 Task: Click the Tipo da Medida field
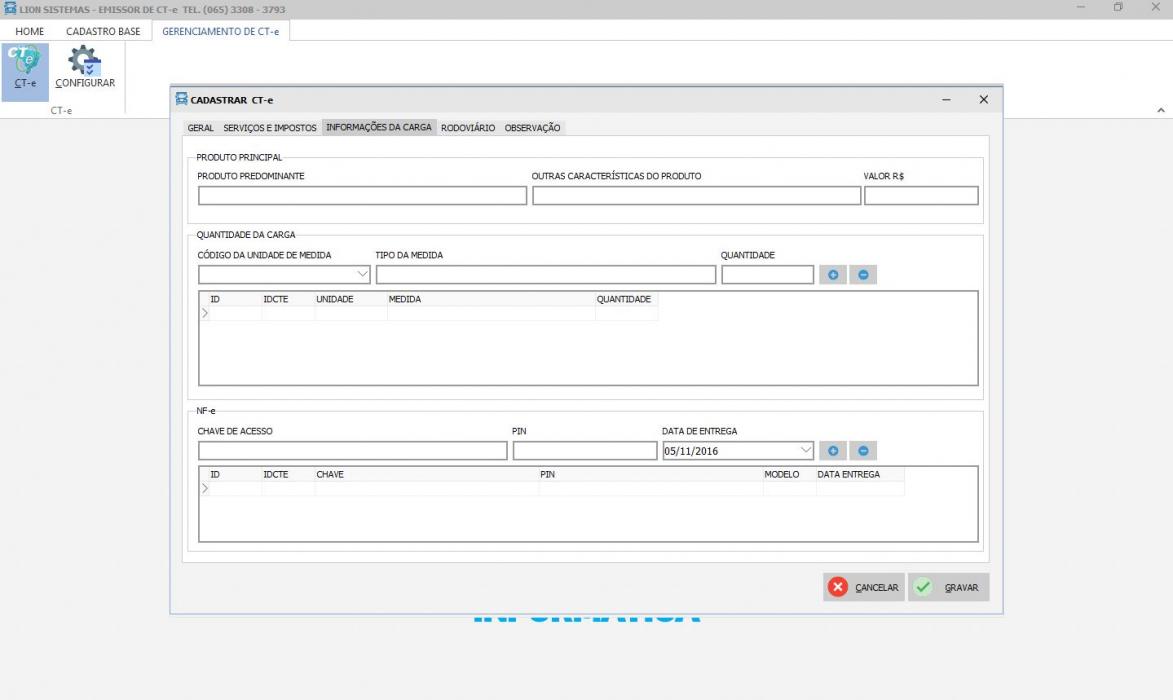[x=545, y=274]
